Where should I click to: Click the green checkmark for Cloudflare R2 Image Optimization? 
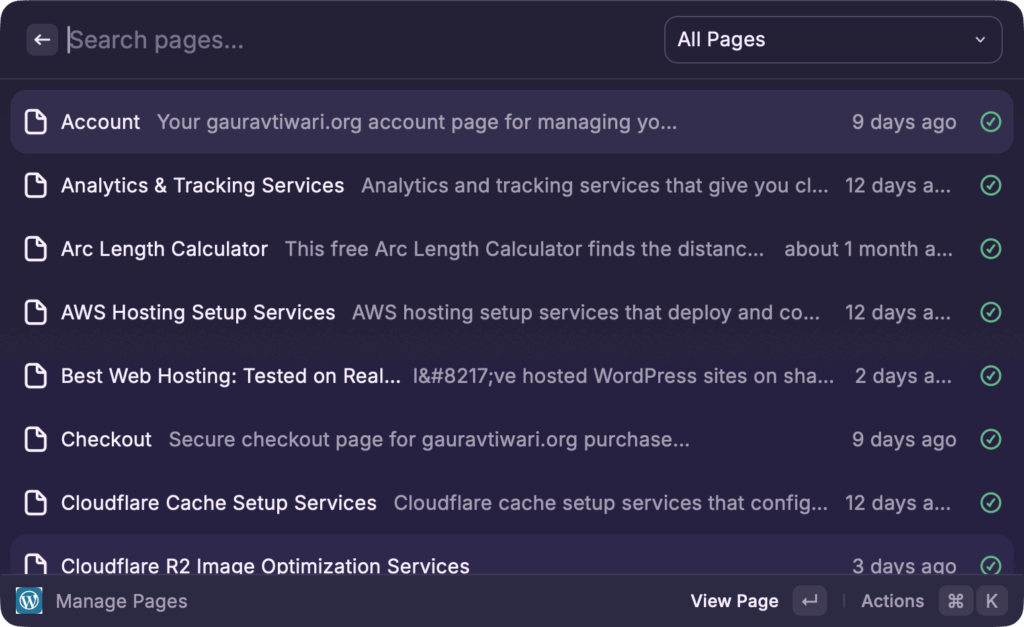tap(990, 563)
